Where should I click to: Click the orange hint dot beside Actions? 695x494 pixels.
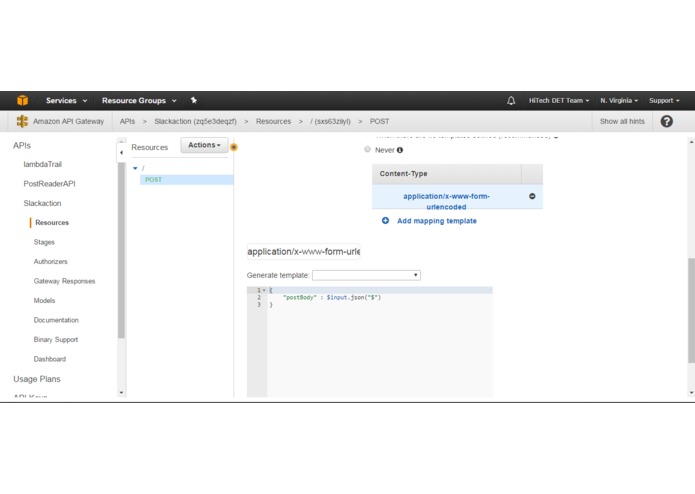tap(234, 147)
